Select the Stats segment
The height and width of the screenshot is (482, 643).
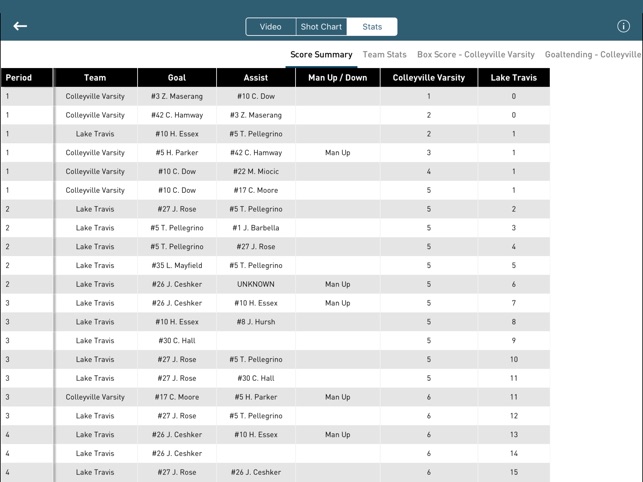pos(372,27)
